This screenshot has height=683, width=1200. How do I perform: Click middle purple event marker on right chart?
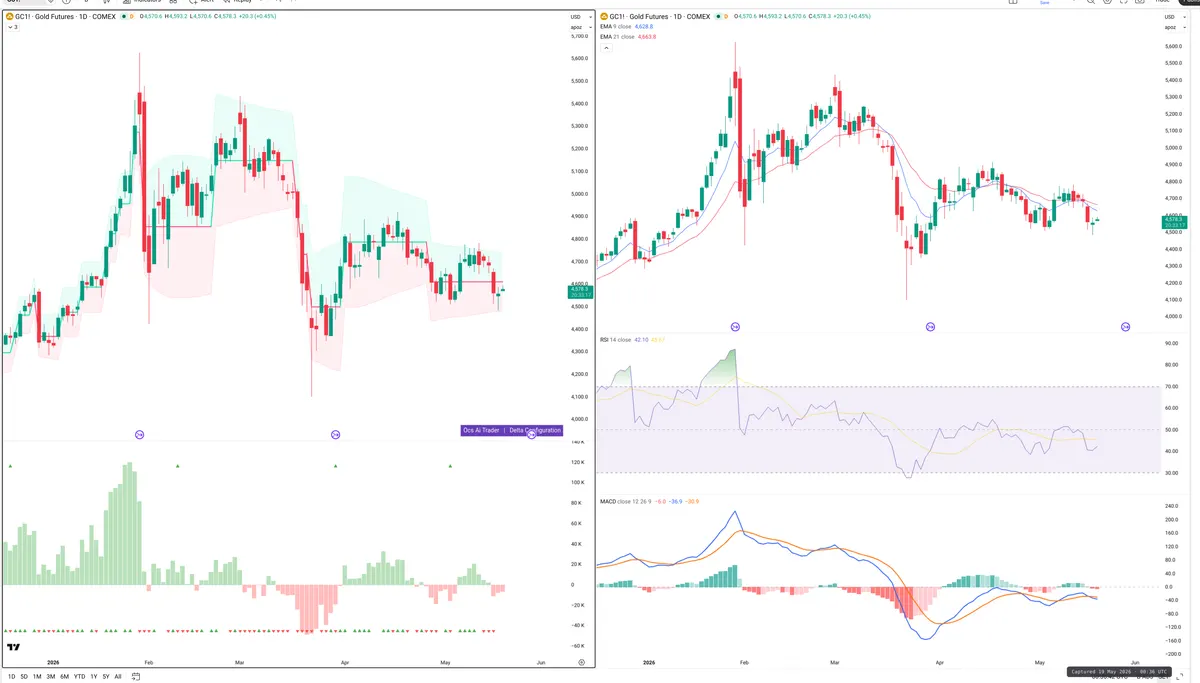point(931,327)
